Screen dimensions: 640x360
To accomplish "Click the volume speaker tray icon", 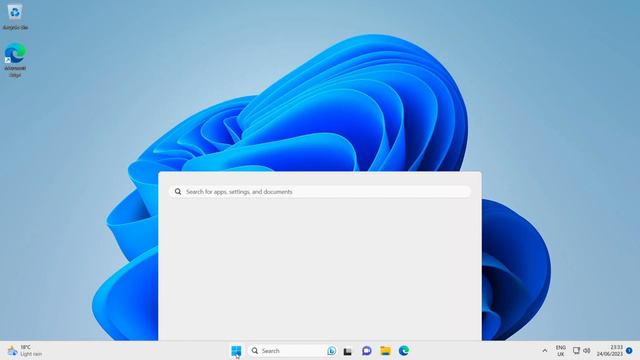I will [x=587, y=351].
